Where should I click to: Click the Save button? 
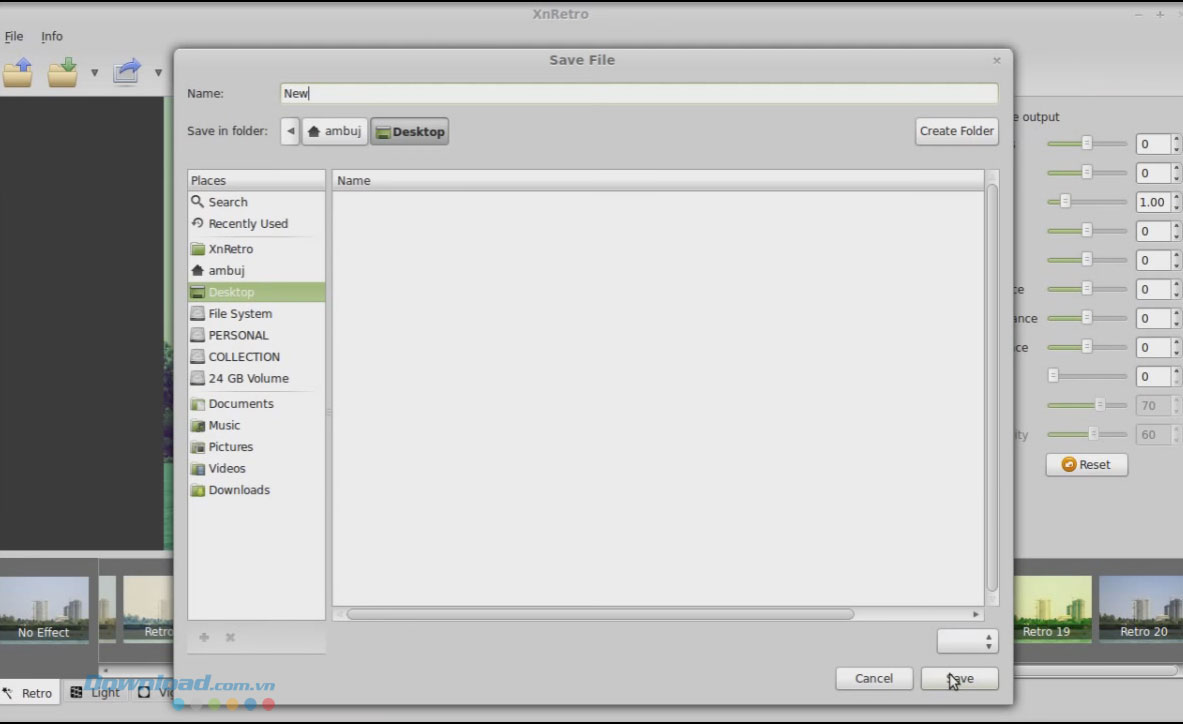point(959,678)
